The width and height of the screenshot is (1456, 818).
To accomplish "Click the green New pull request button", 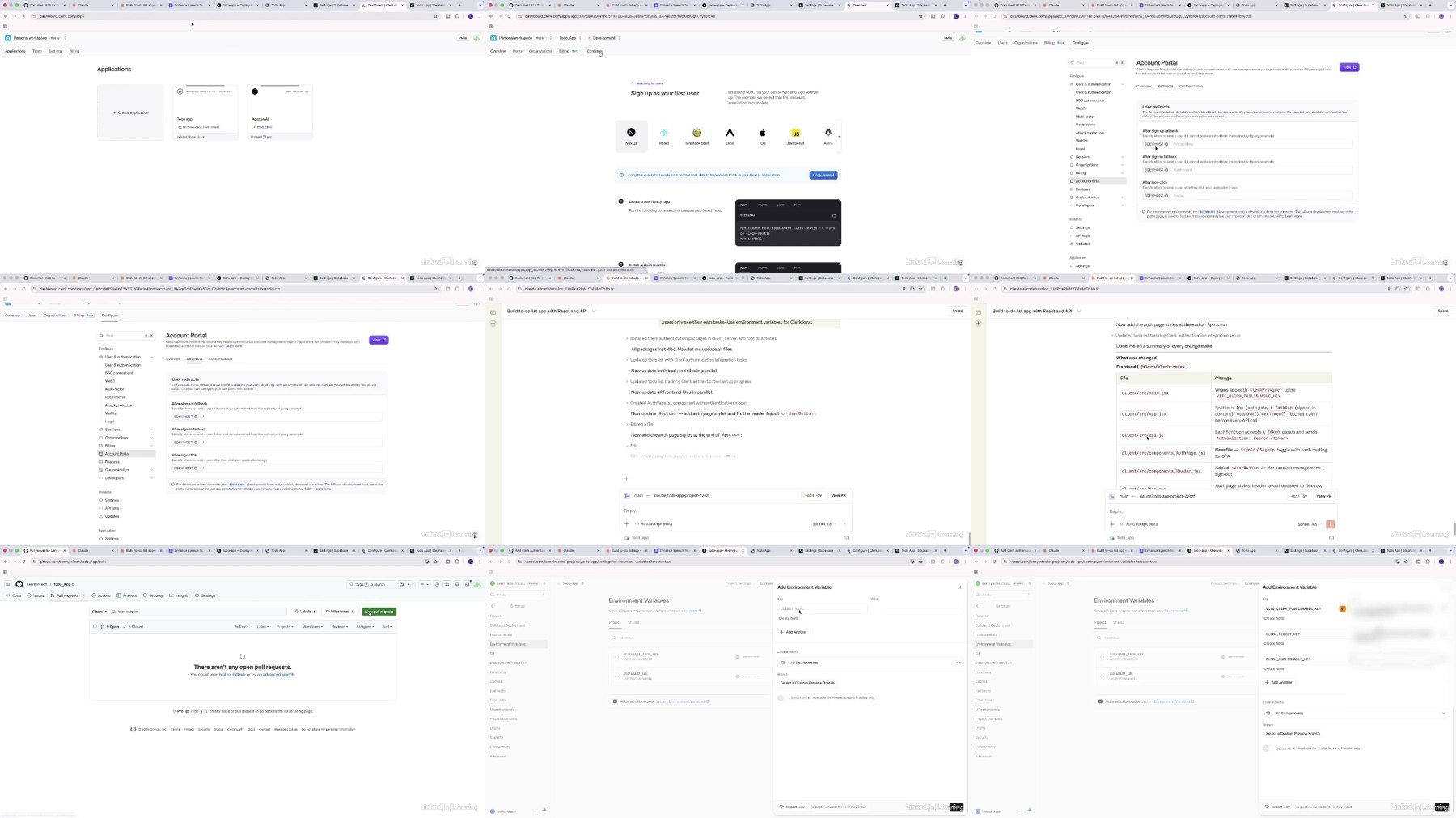I will [x=379, y=612].
